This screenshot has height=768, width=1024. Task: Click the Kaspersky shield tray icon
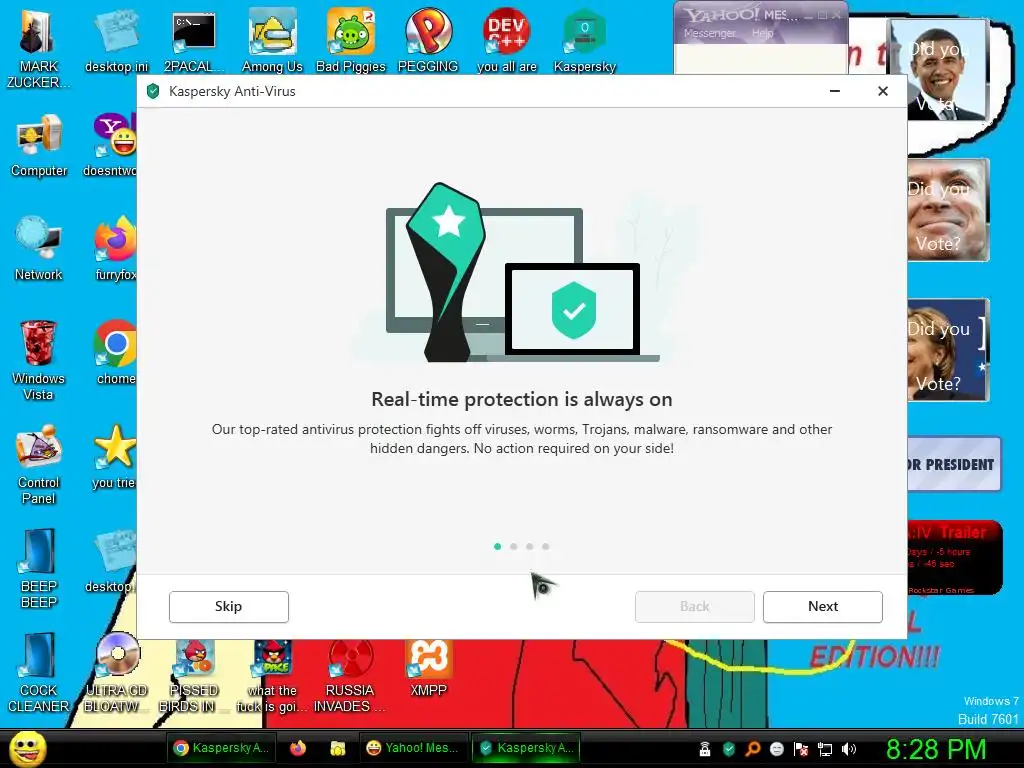729,749
